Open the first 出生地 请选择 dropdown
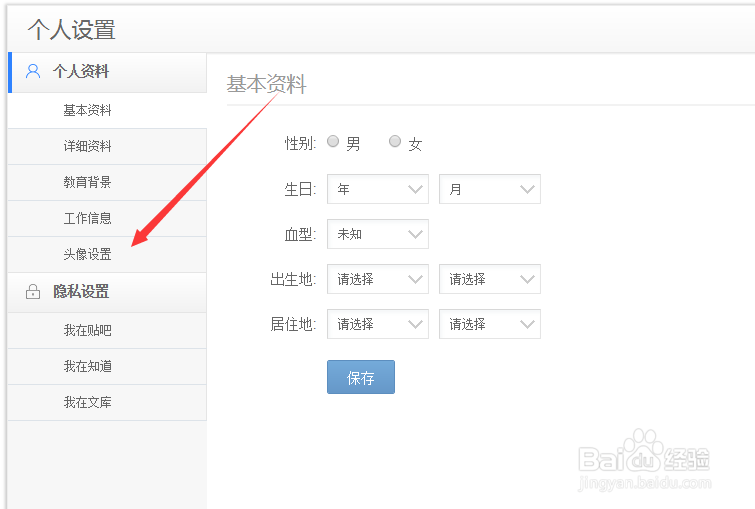This screenshot has height=509, width=755. point(378,279)
